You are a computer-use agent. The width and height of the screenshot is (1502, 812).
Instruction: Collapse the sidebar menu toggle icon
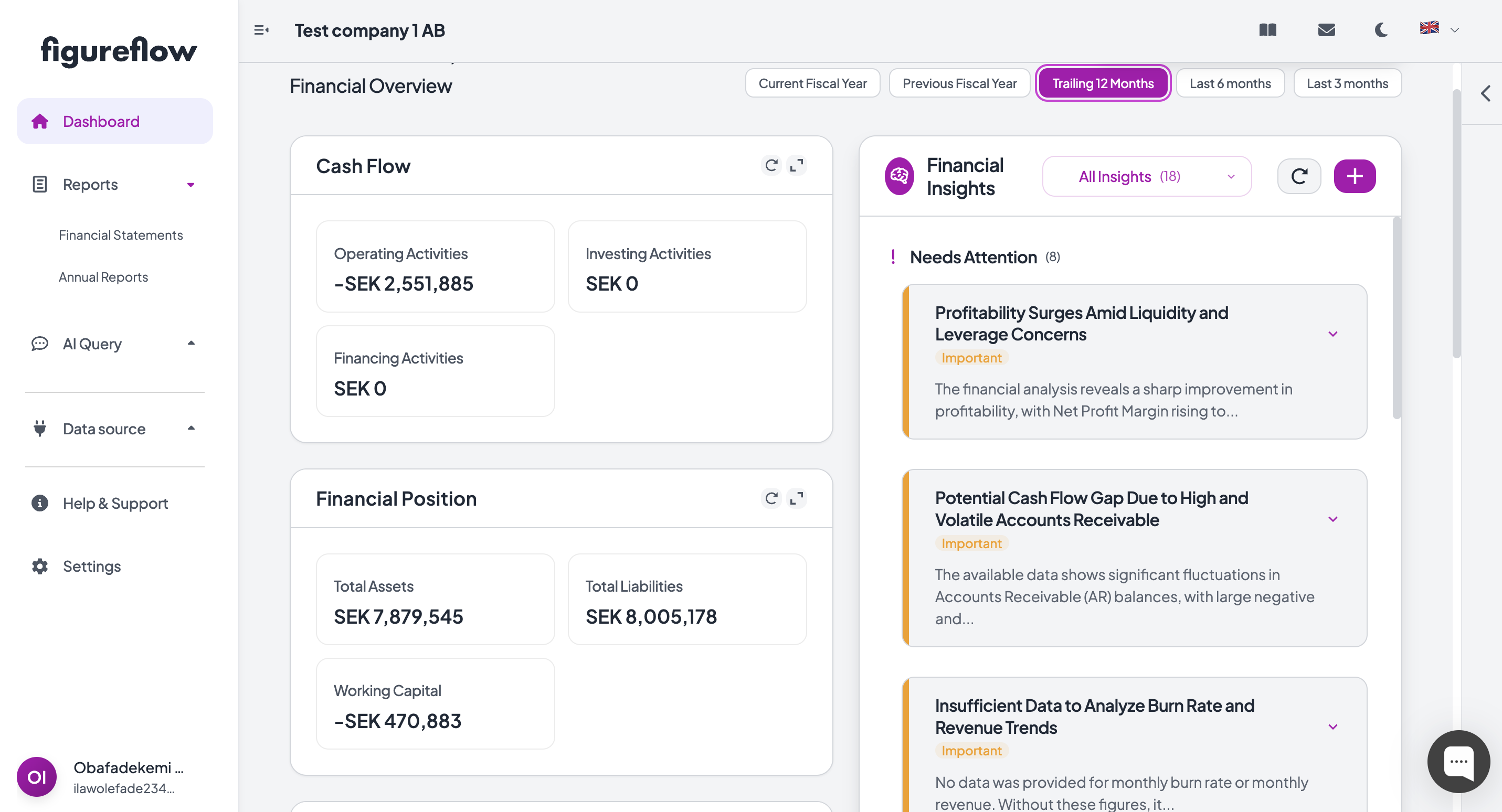261,30
